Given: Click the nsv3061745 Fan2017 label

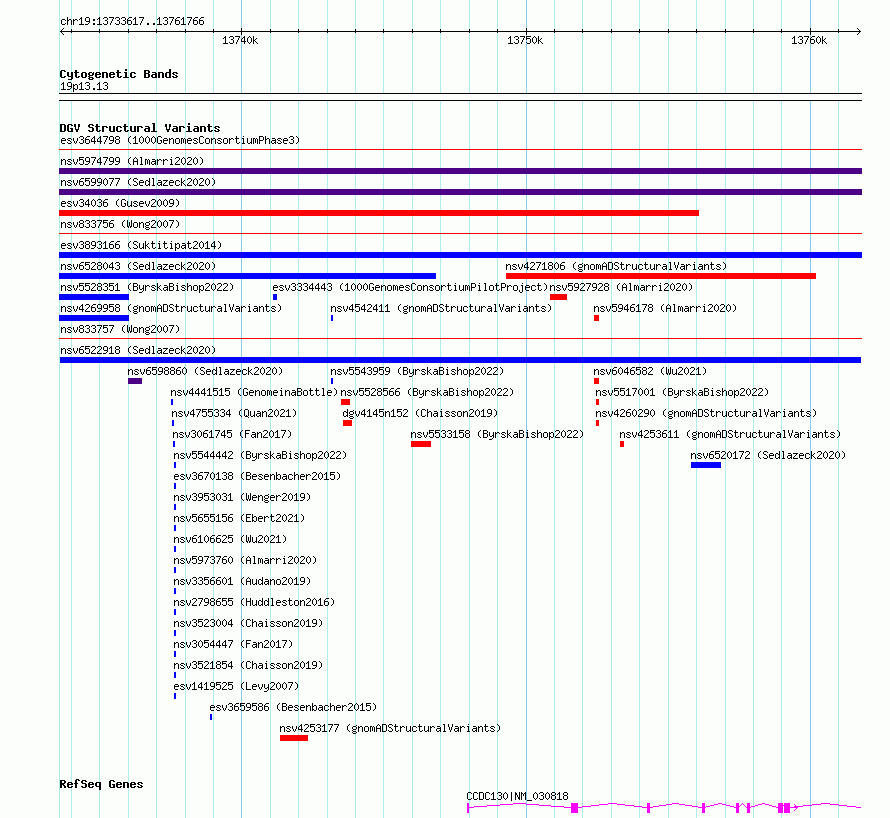Looking at the screenshot, I should pos(233,434).
